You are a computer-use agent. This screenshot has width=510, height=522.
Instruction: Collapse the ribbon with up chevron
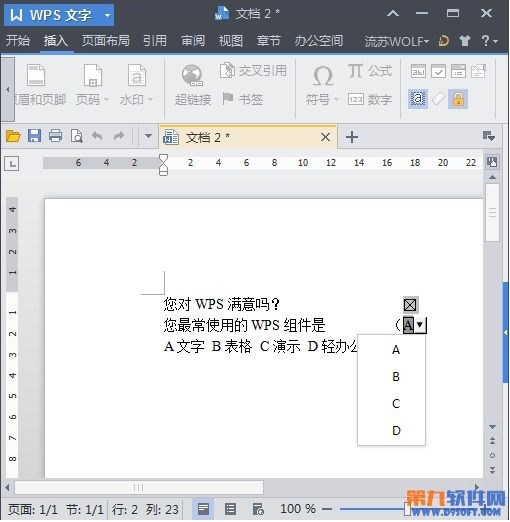[393, 14]
